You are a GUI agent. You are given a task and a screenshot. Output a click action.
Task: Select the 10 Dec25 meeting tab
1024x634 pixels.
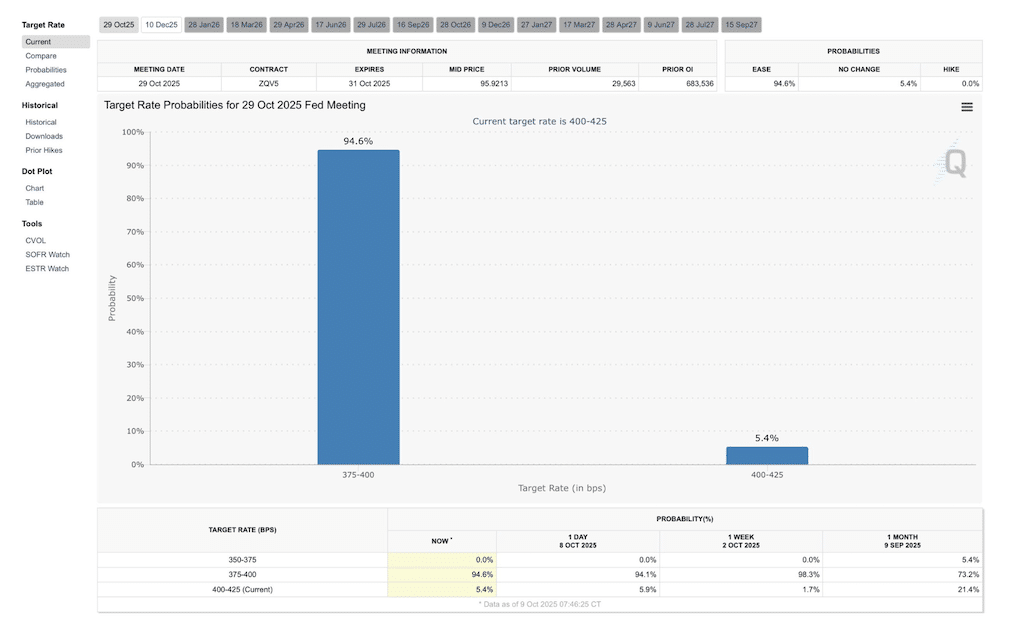[161, 24]
